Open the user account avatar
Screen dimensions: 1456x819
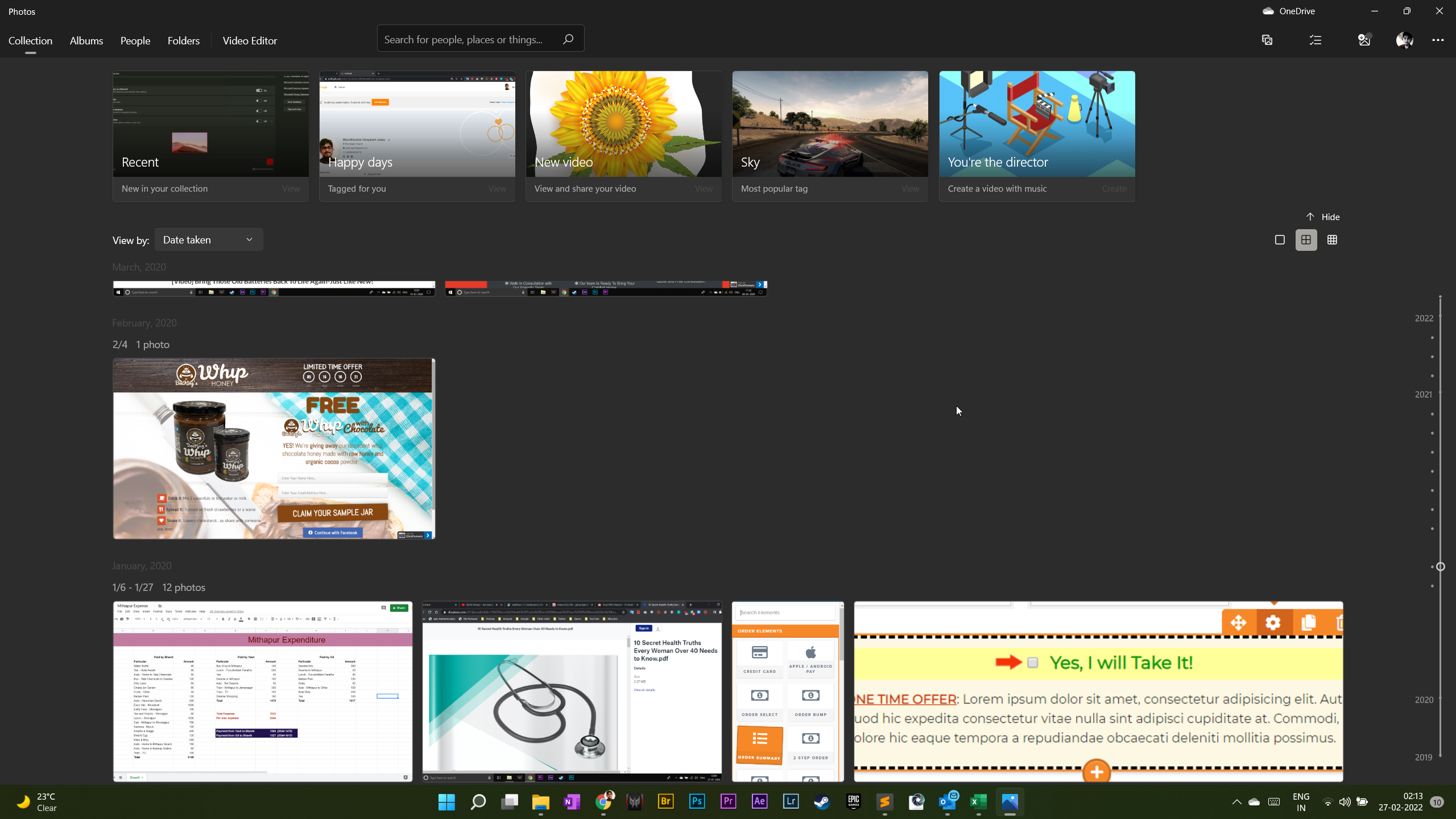[1405, 40]
